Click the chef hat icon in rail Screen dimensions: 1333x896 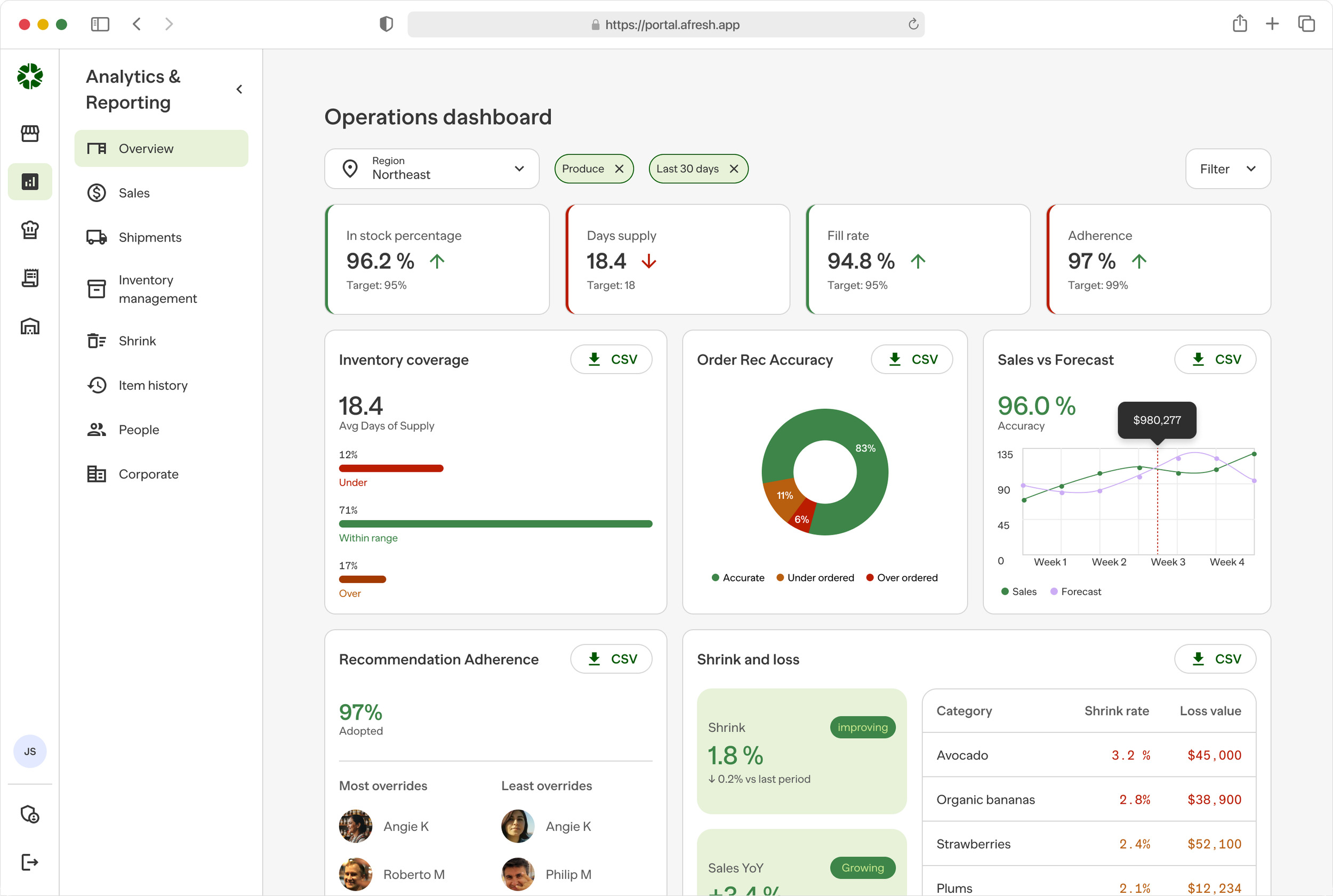[30, 230]
